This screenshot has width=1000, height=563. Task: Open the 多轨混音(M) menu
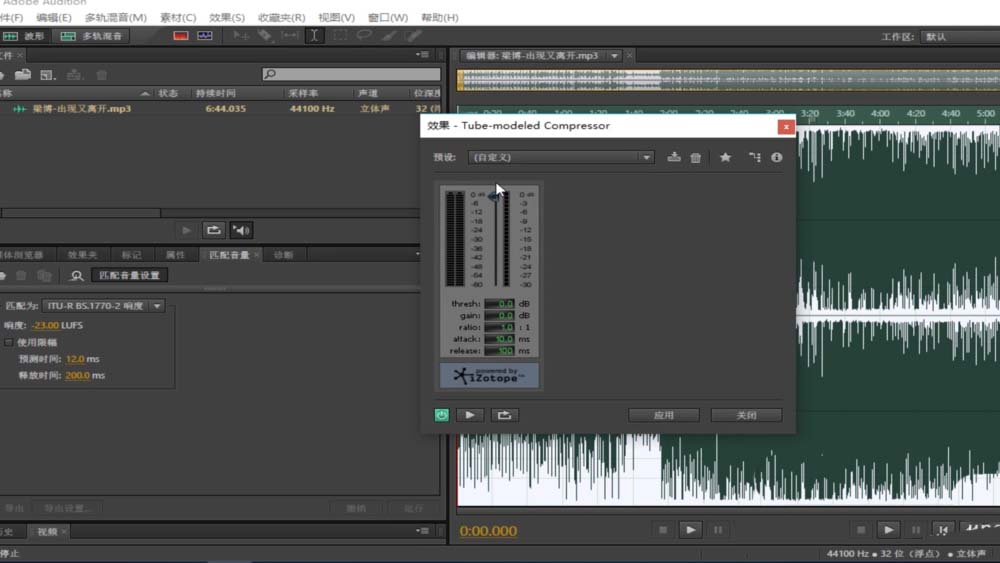tap(115, 17)
